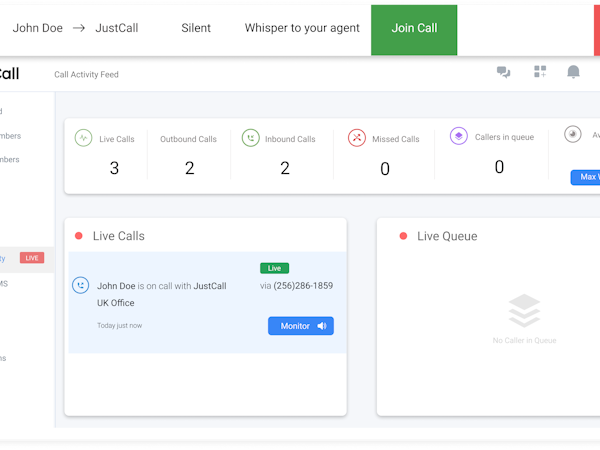
Task: Click the Inbound Calls phone icon
Action: pos(251,138)
